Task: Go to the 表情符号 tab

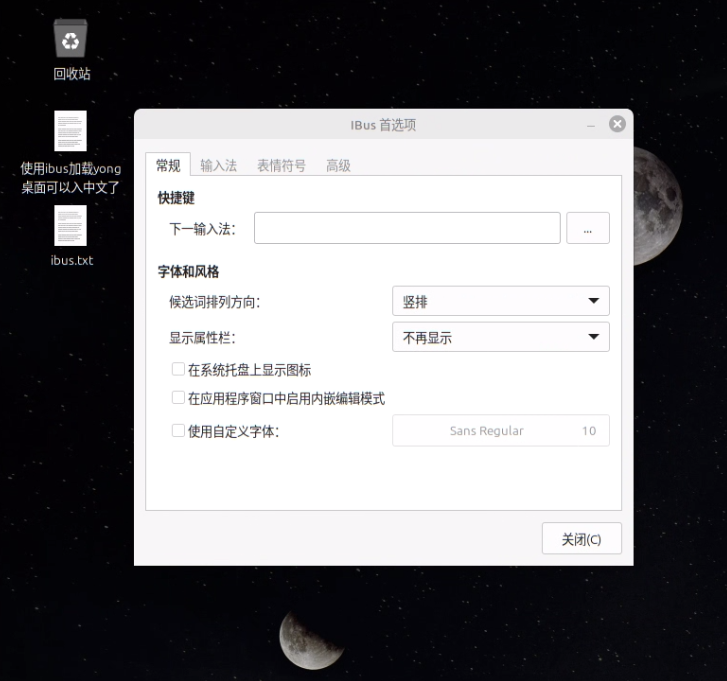Action: pyautogui.click(x=281, y=165)
